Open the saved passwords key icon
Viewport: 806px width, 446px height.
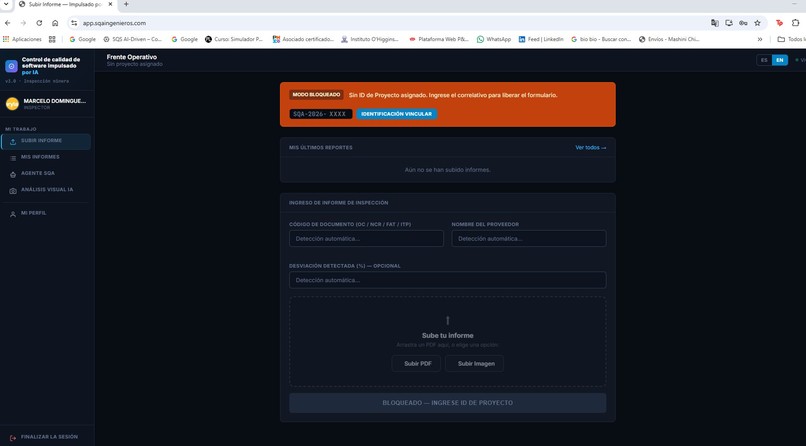pos(743,23)
